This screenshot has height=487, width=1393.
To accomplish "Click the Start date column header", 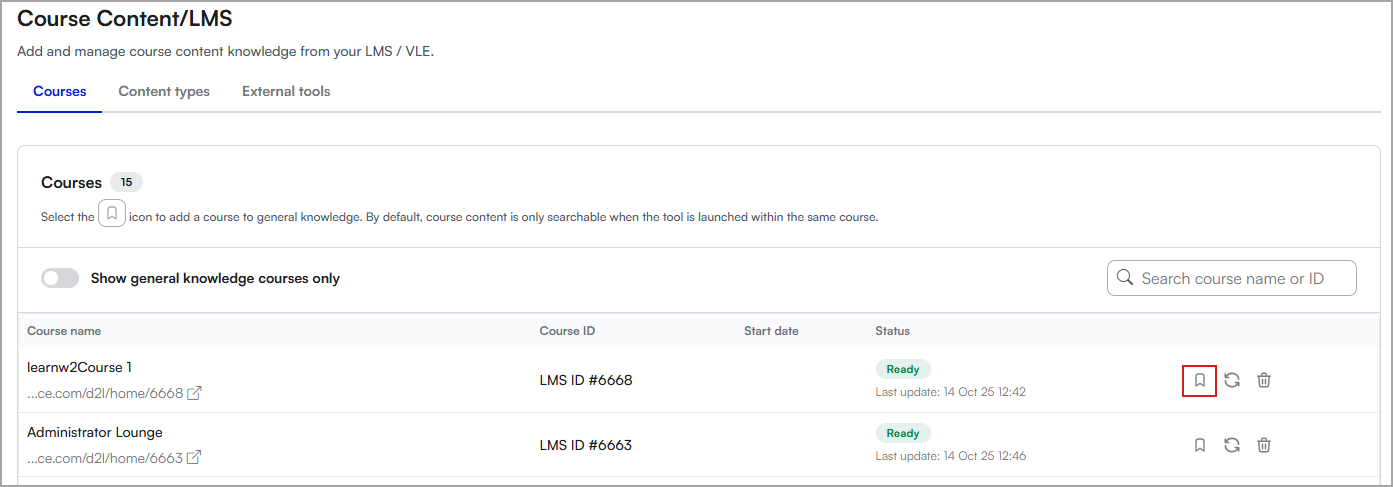I will coord(771,331).
